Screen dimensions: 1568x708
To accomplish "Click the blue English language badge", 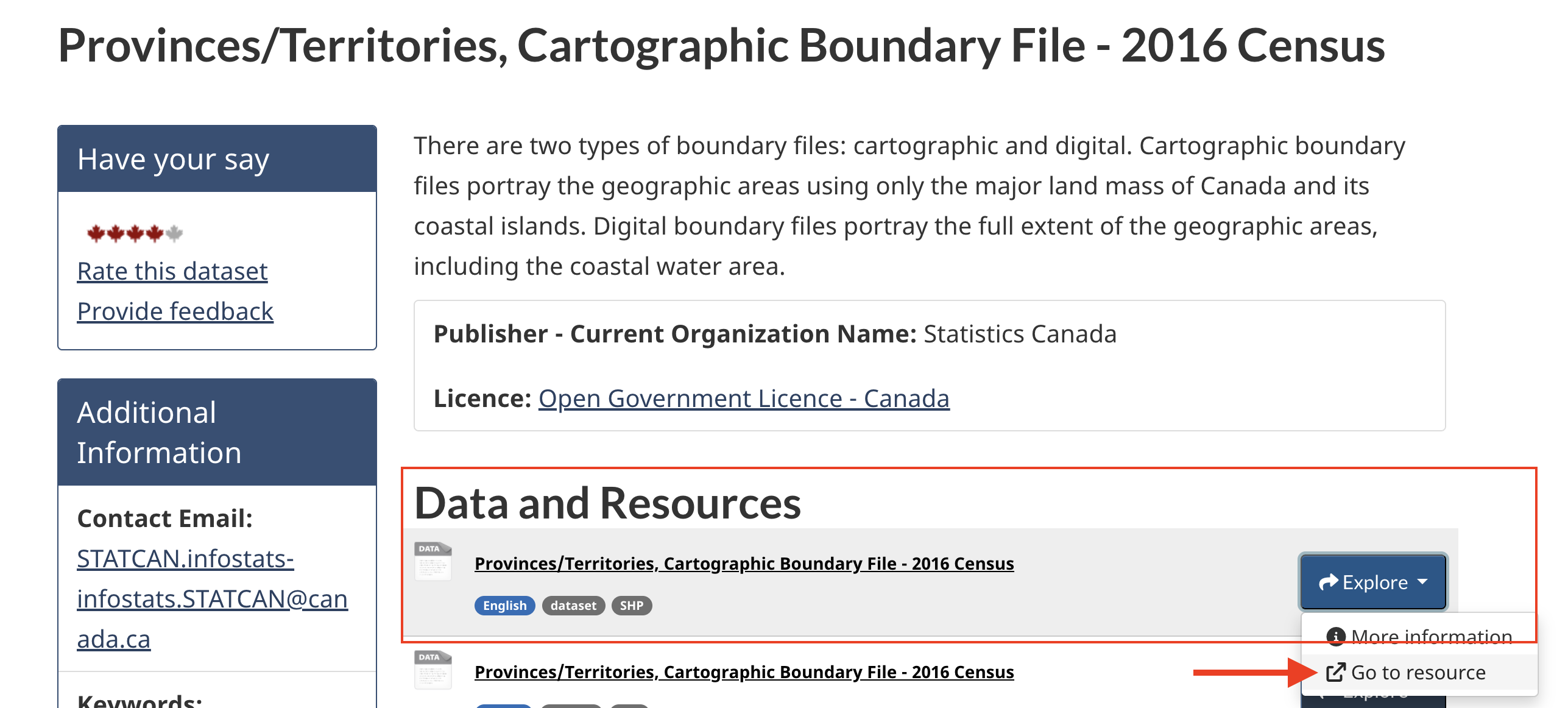I will click(504, 606).
